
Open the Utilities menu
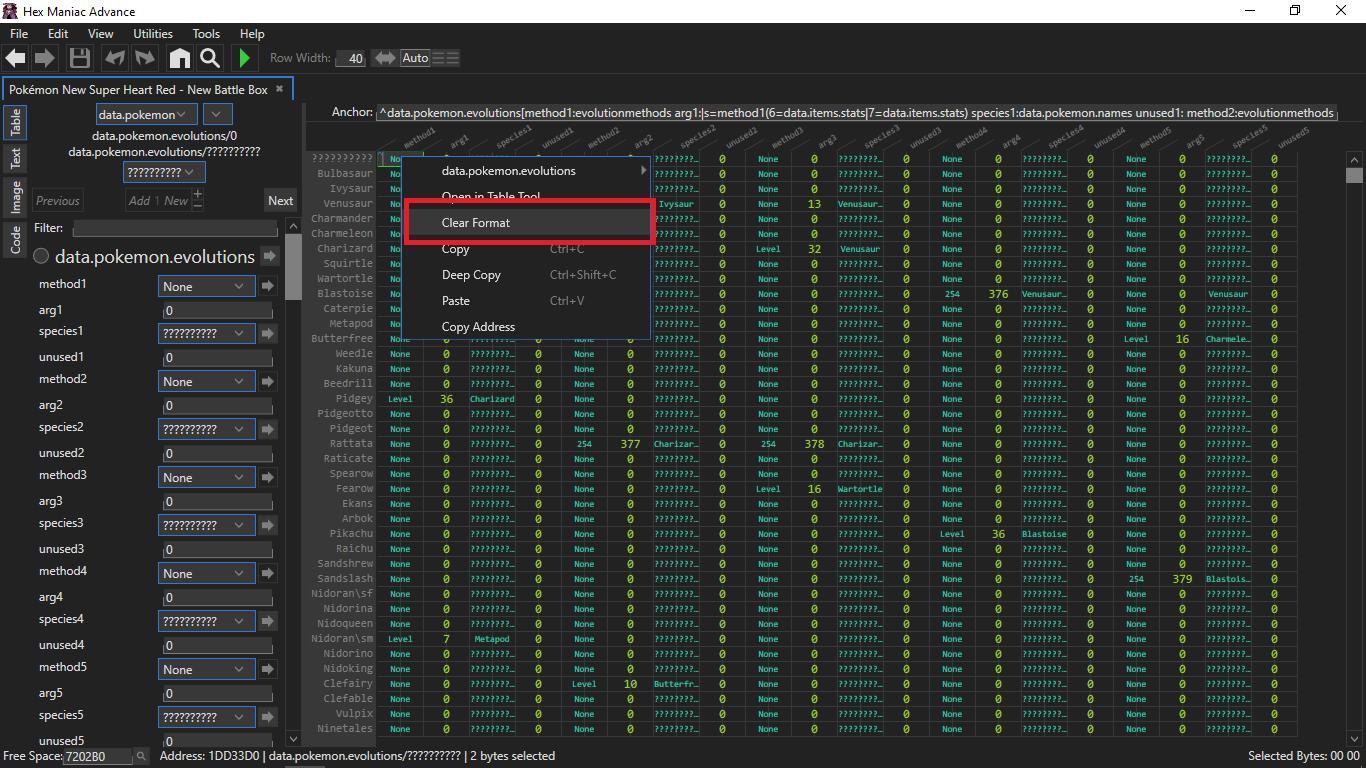(153, 34)
